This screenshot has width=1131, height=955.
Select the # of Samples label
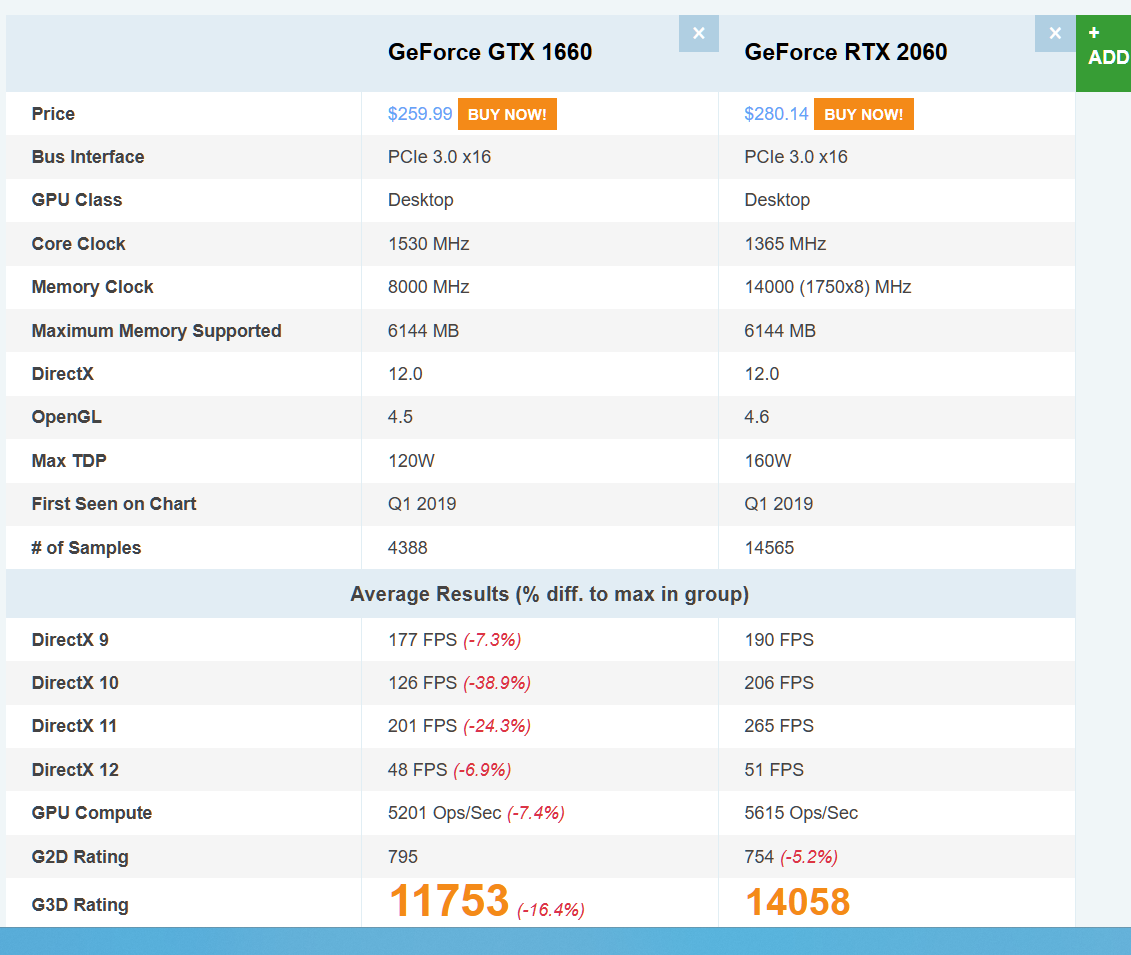86,547
